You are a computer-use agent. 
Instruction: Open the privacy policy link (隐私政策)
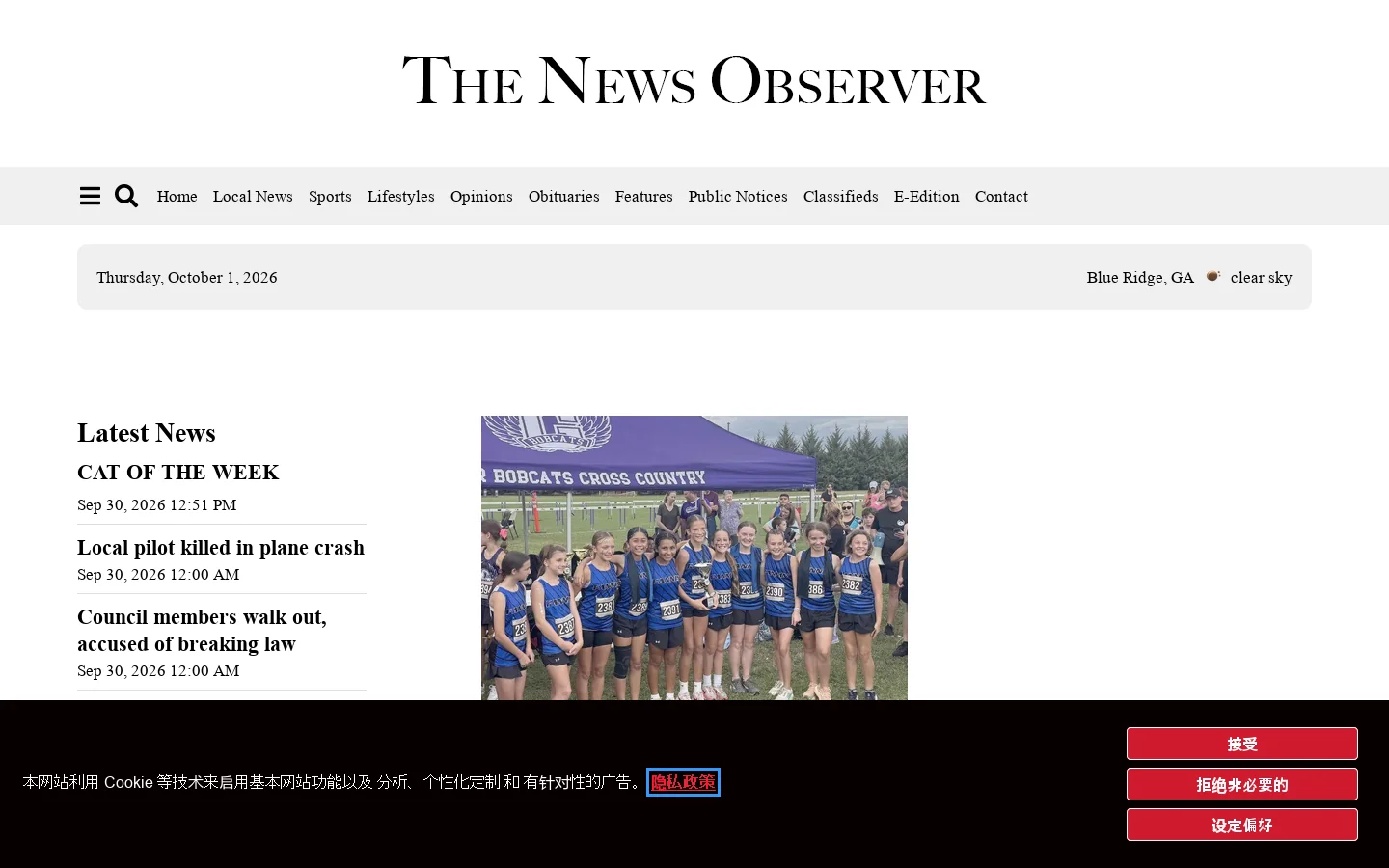click(683, 782)
